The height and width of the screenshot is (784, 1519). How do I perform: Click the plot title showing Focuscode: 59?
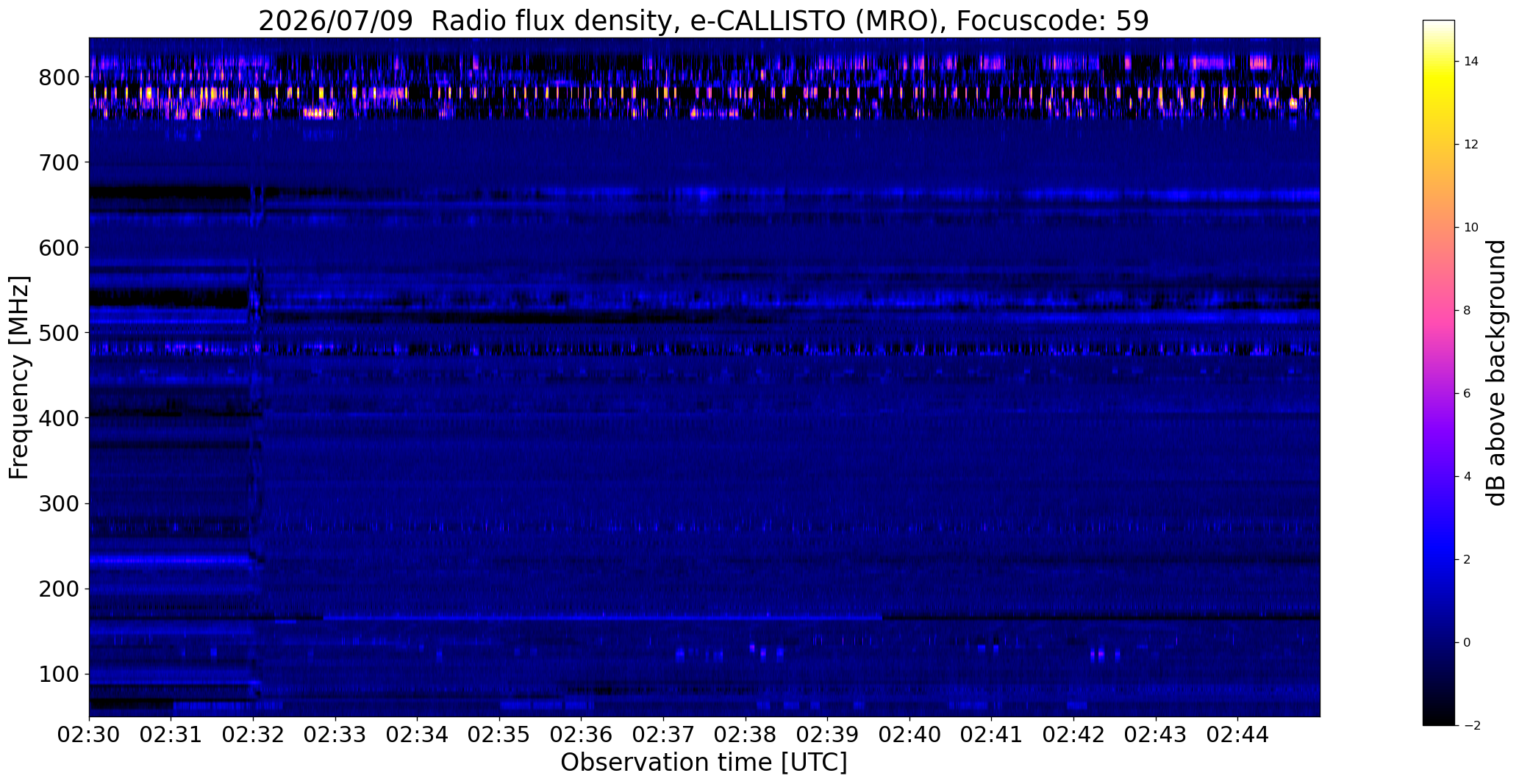click(x=704, y=21)
